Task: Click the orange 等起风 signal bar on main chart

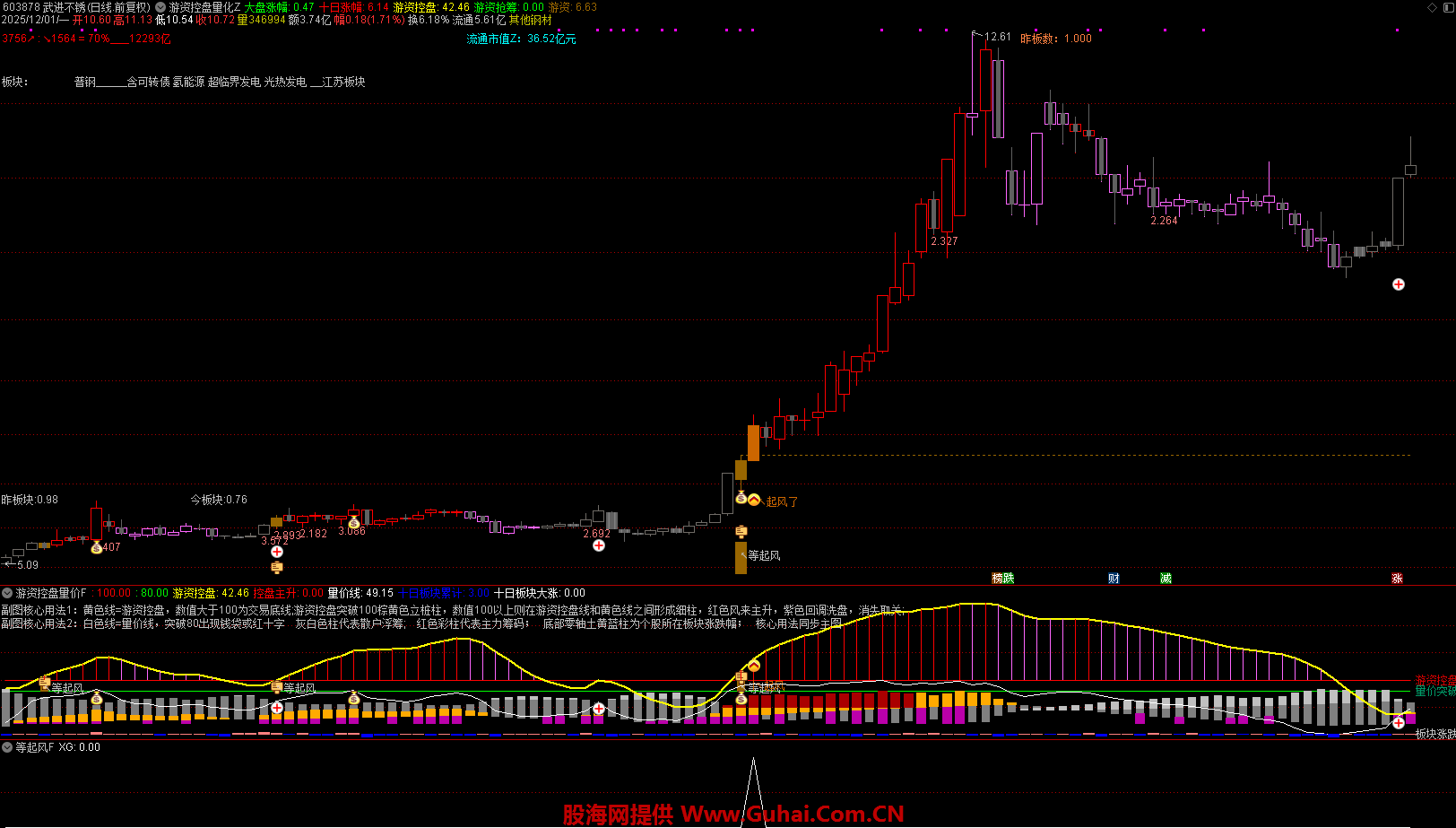Action: 741,557
